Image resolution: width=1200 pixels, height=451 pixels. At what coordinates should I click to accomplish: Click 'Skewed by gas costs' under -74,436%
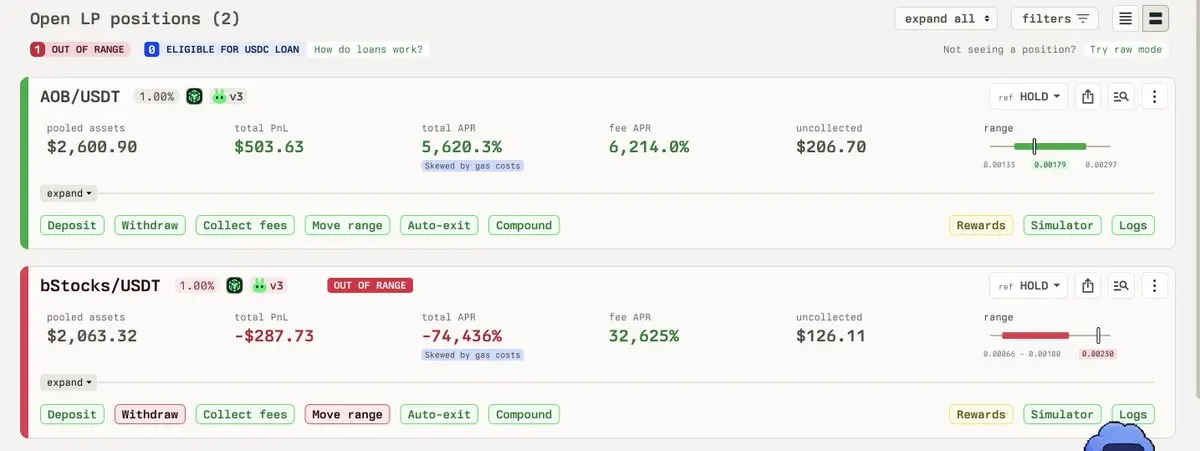click(x=472, y=355)
